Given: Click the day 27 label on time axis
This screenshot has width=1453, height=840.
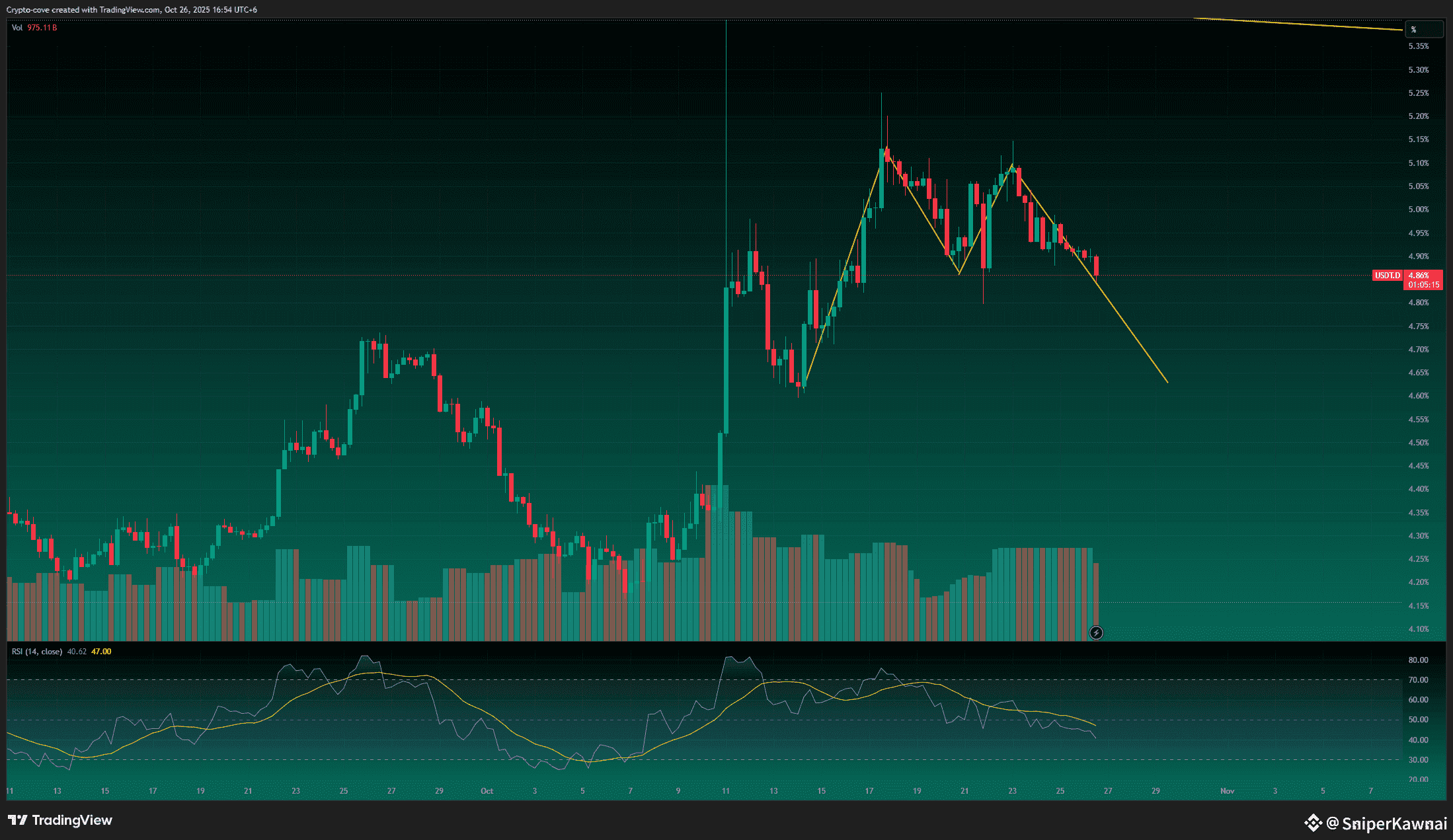Looking at the screenshot, I should (1108, 791).
